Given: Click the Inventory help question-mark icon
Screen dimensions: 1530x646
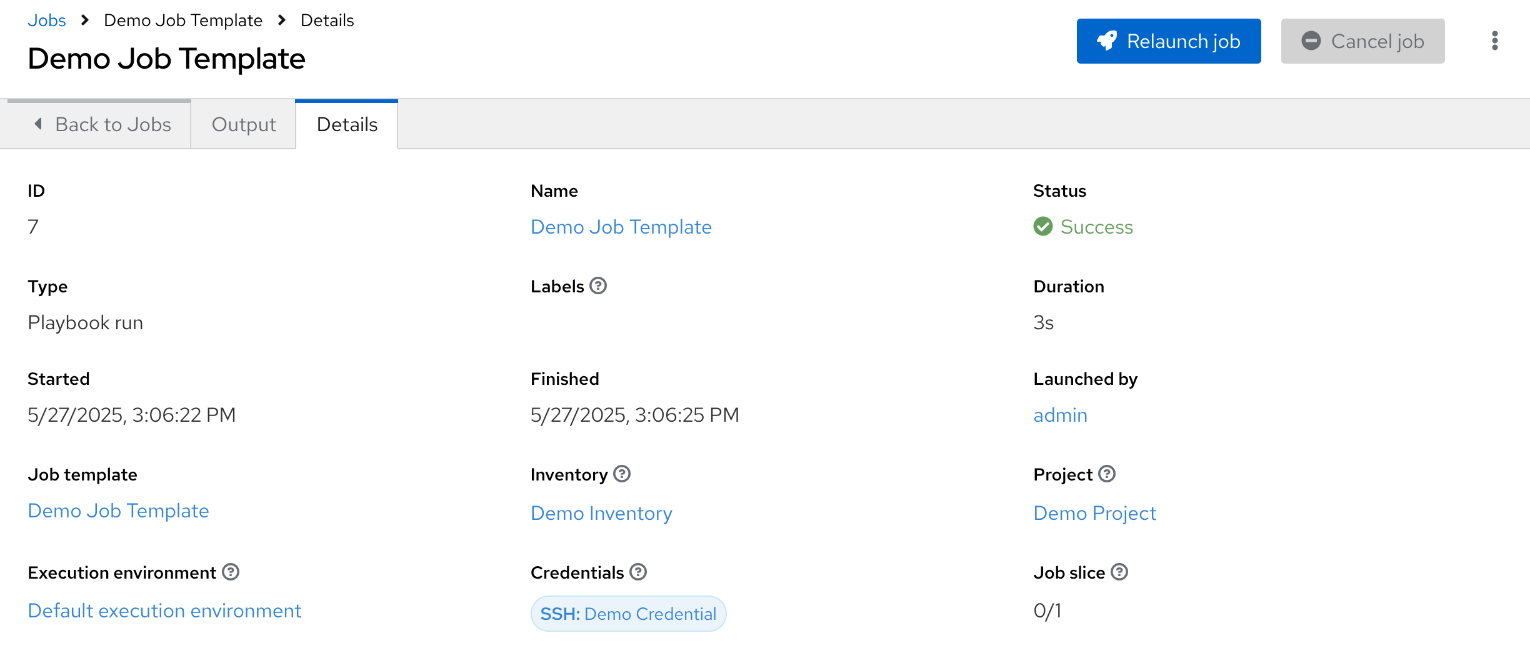Looking at the screenshot, I should pos(622,474).
